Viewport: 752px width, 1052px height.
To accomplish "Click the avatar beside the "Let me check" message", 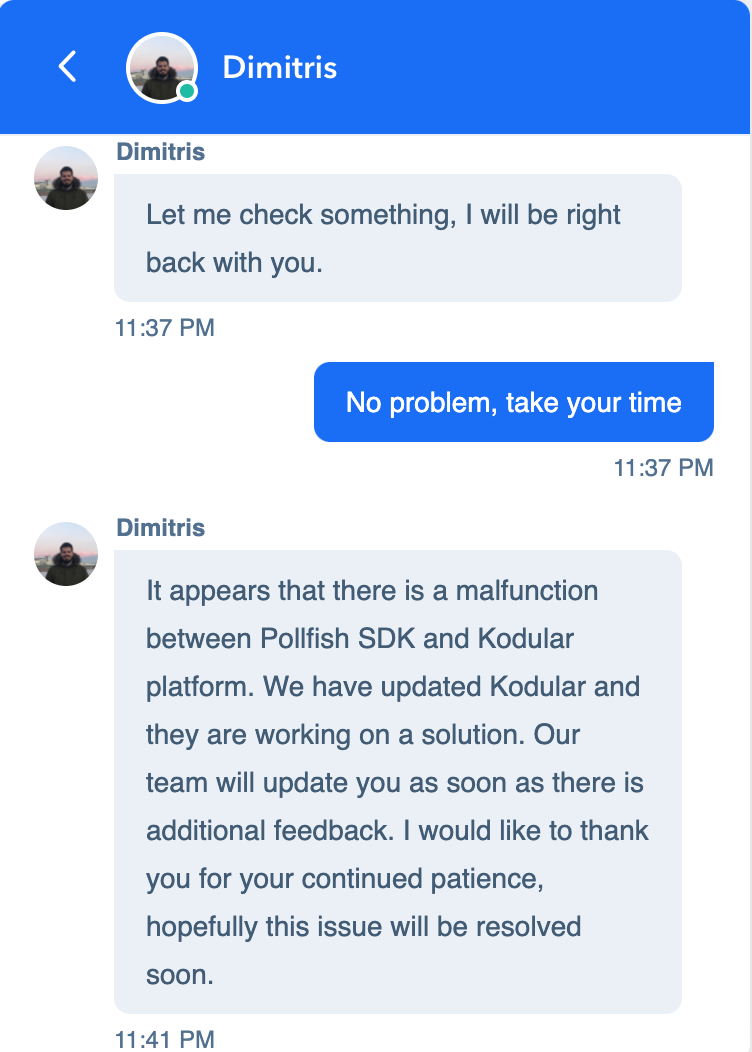I will pyautogui.click(x=66, y=178).
